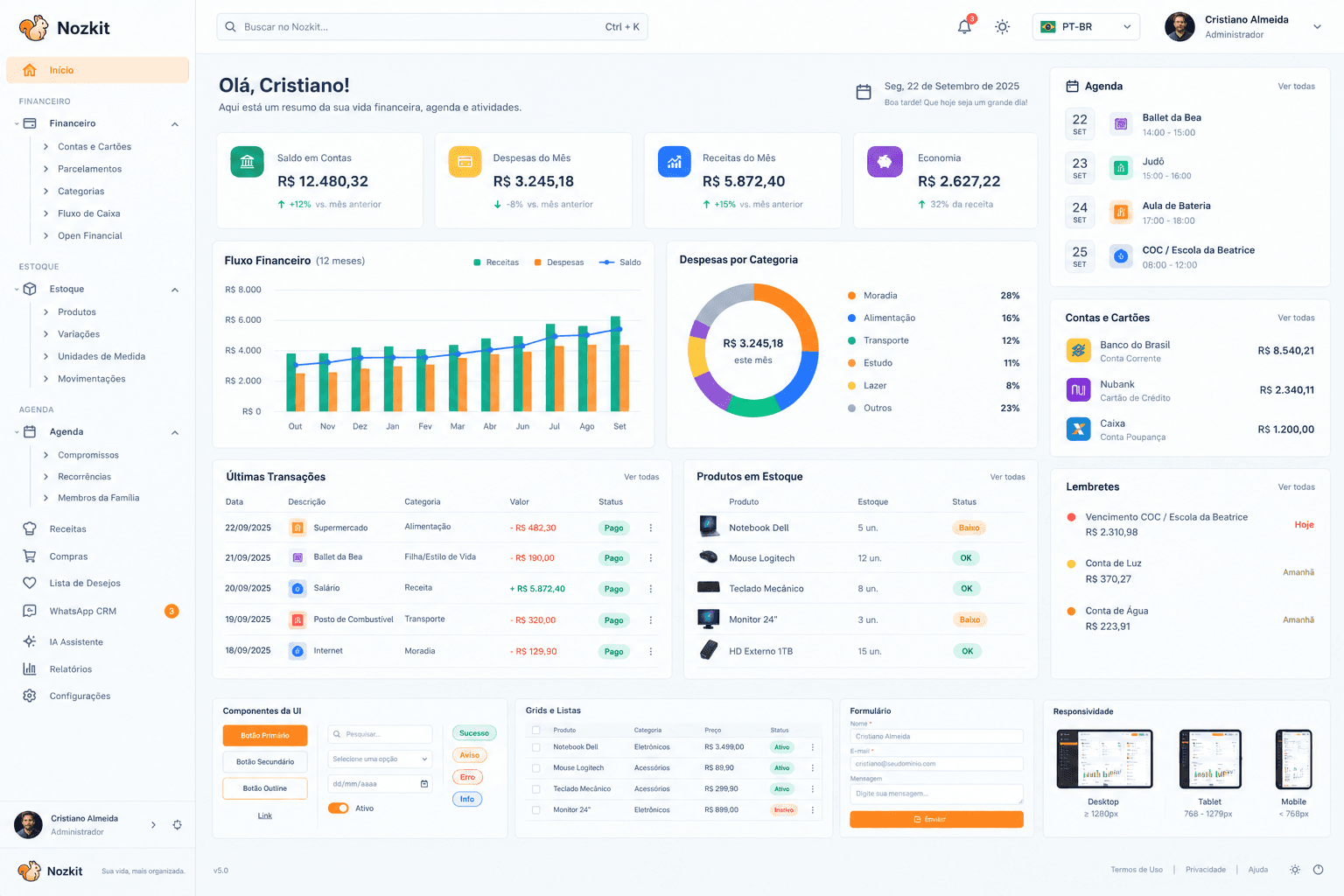
Task: Open Contas e Cartões submenu item
Action: coord(94,147)
